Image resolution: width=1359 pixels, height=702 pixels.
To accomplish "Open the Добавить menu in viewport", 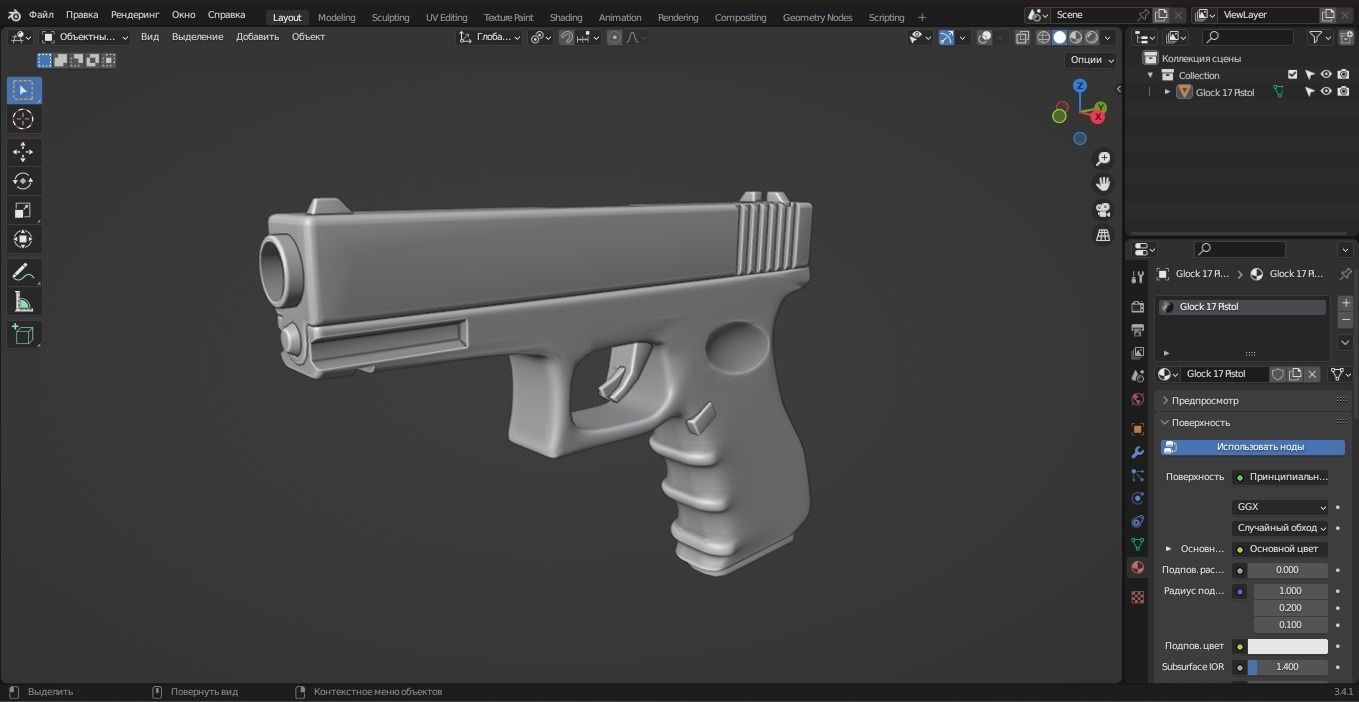I will 257,37.
